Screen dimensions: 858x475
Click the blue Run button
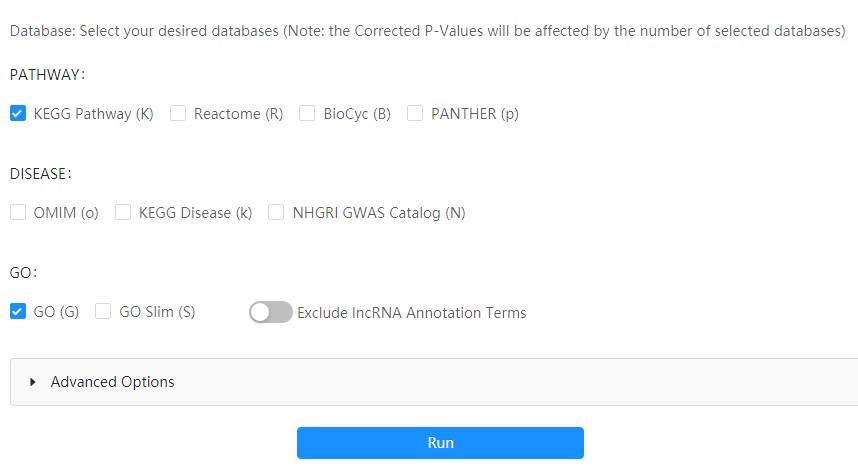click(x=440, y=443)
